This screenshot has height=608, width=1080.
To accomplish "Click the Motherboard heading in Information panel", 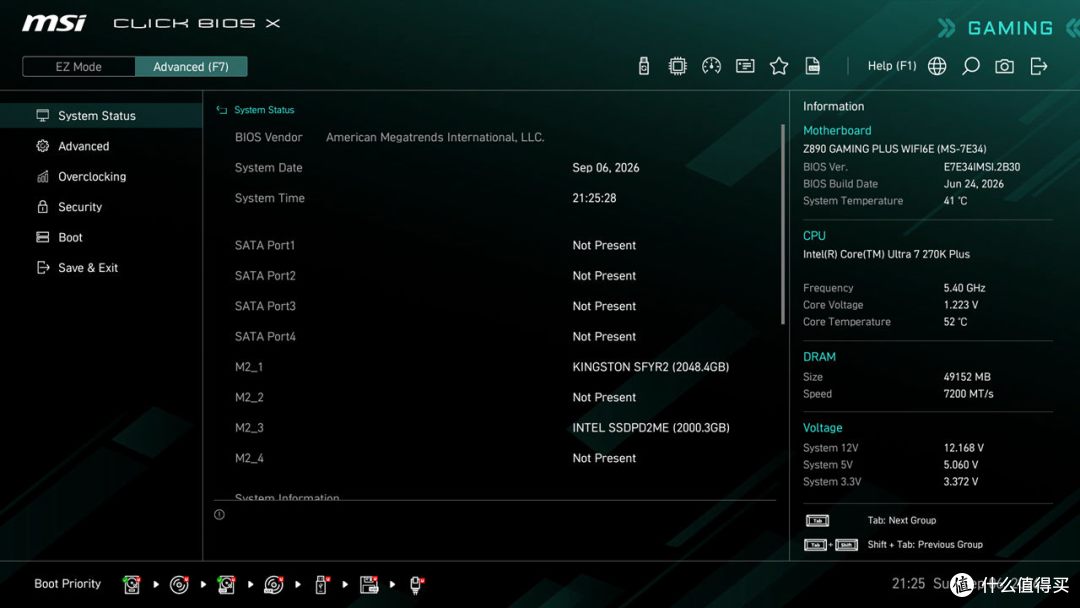I will tap(837, 130).
